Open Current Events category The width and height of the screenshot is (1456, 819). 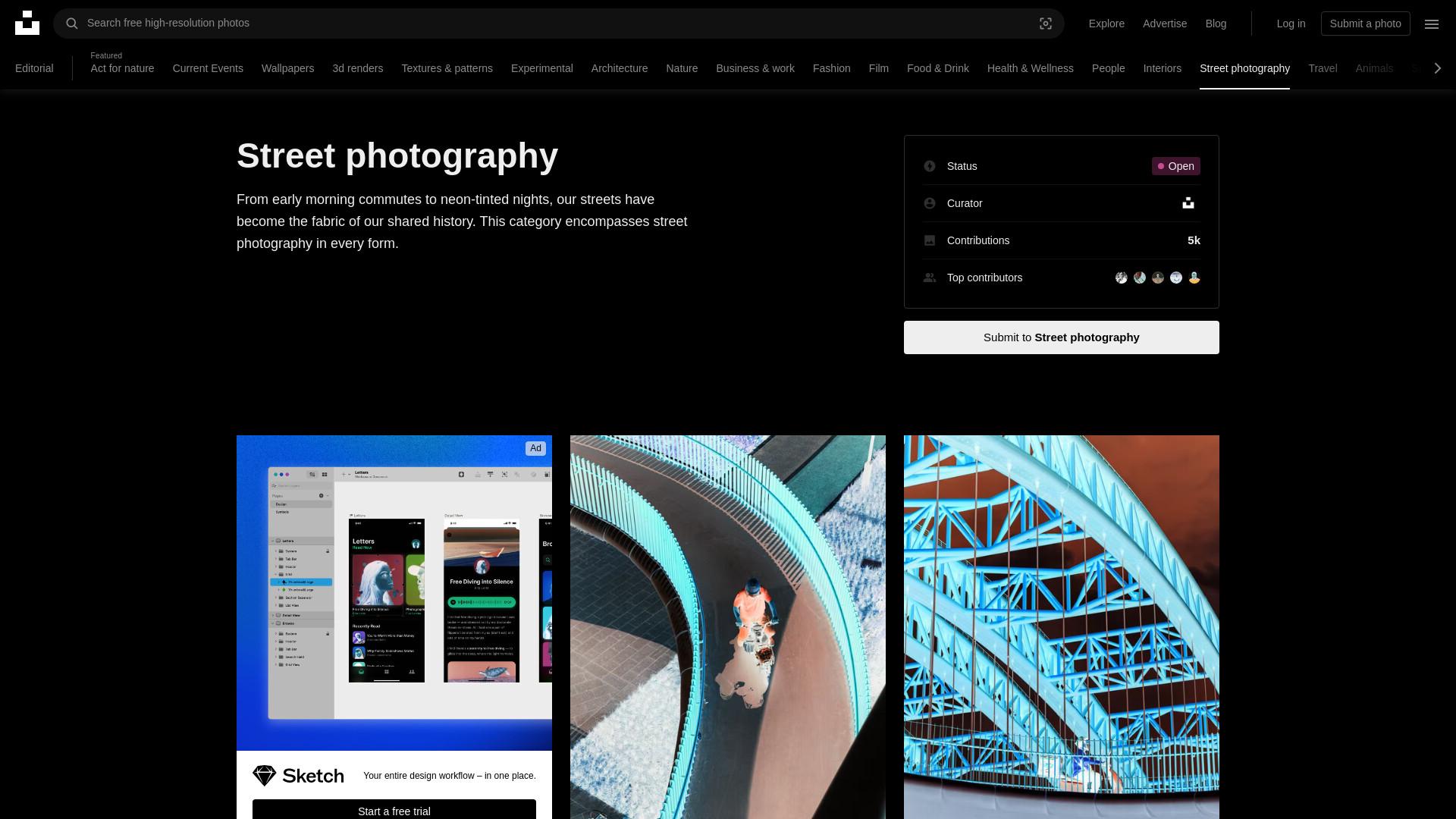208,68
